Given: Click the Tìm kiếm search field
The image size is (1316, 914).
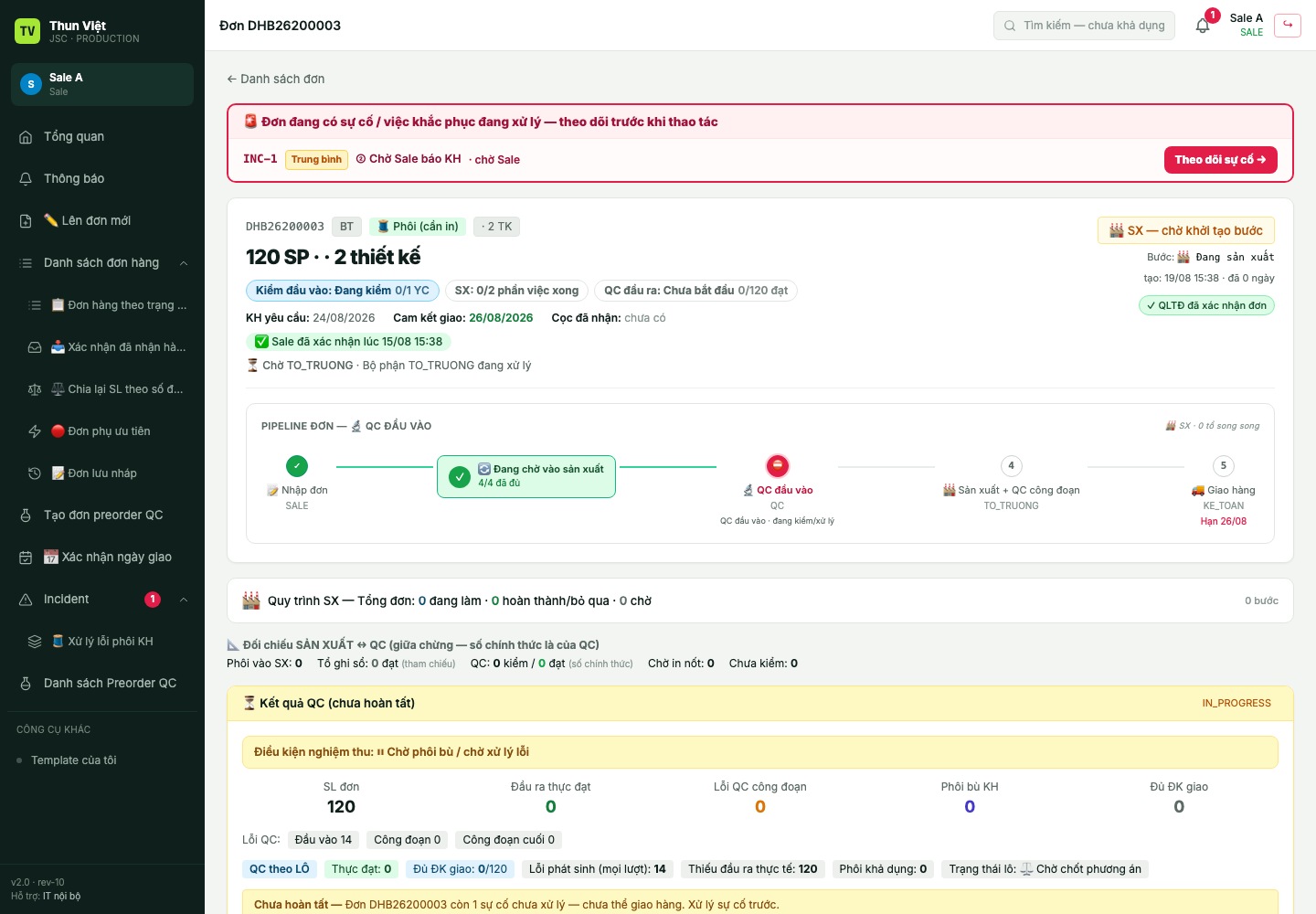Looking at the screenshot, I should coord(1085,26).
